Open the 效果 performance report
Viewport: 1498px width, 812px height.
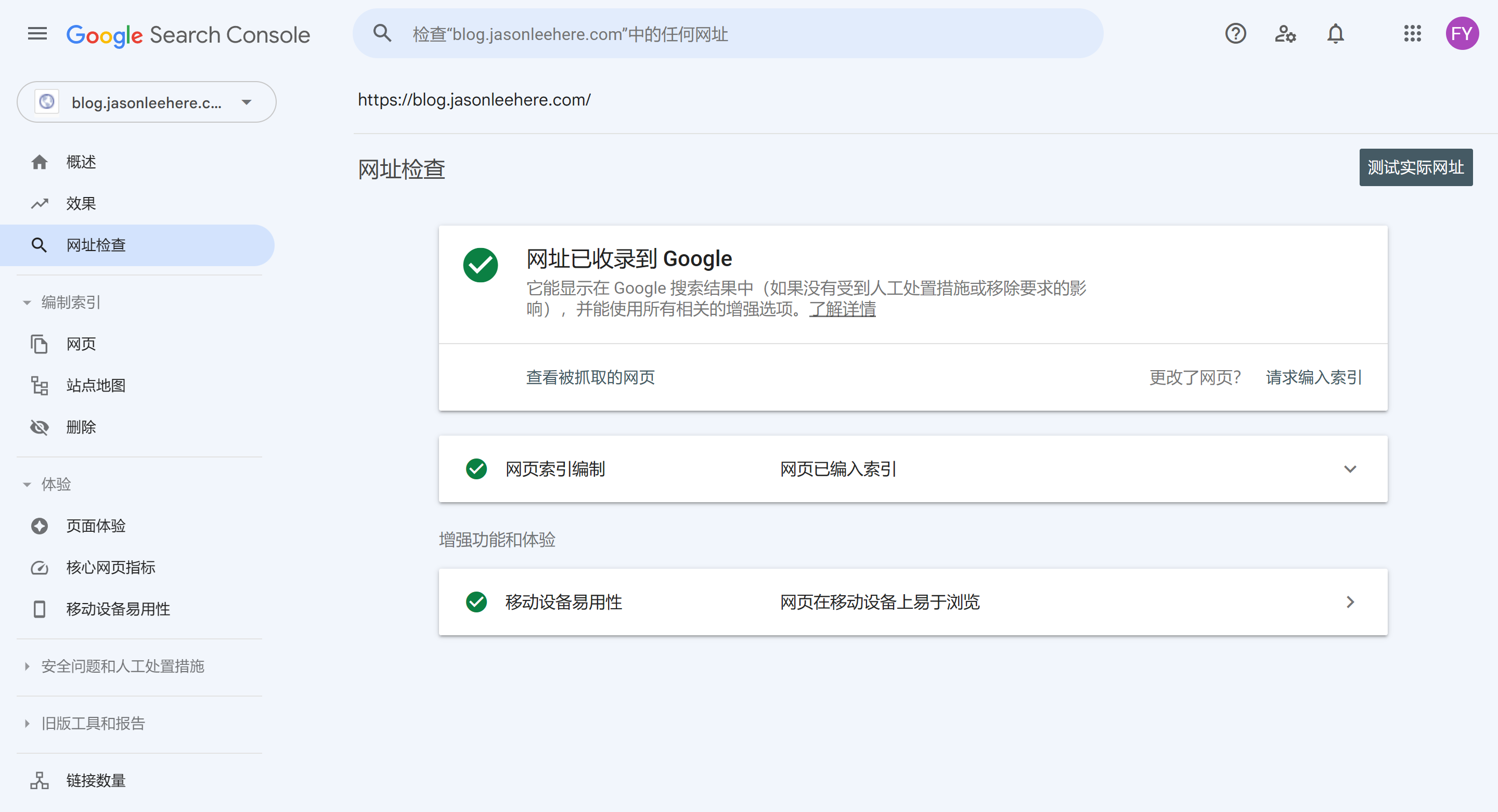click(x=137, y=203)
